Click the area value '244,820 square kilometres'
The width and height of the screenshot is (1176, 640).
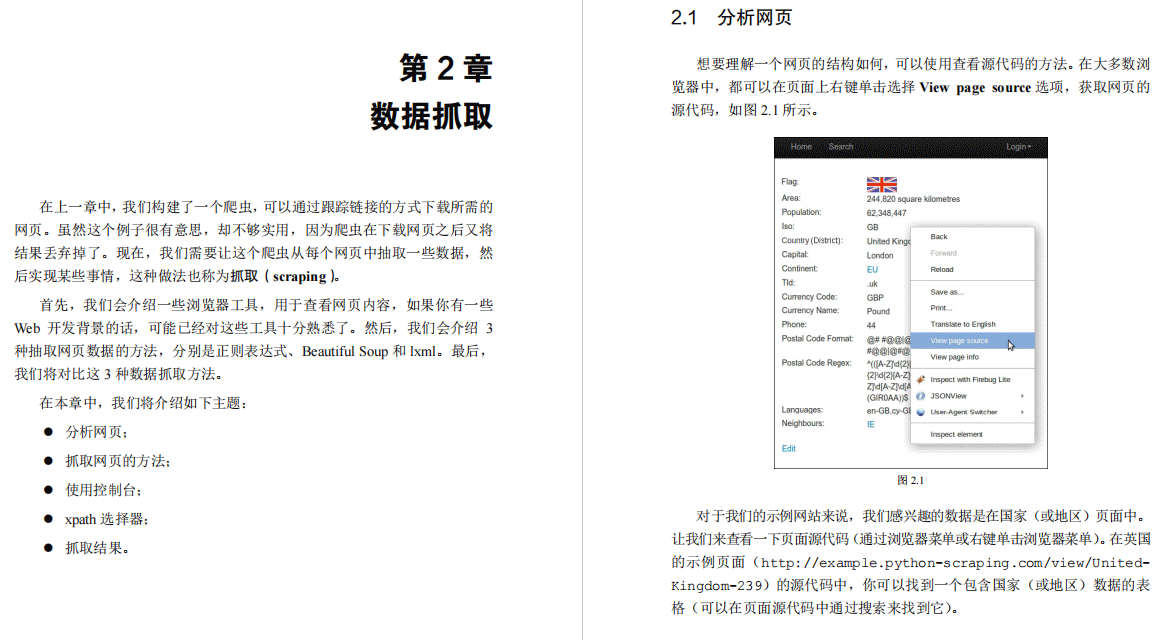914,200
